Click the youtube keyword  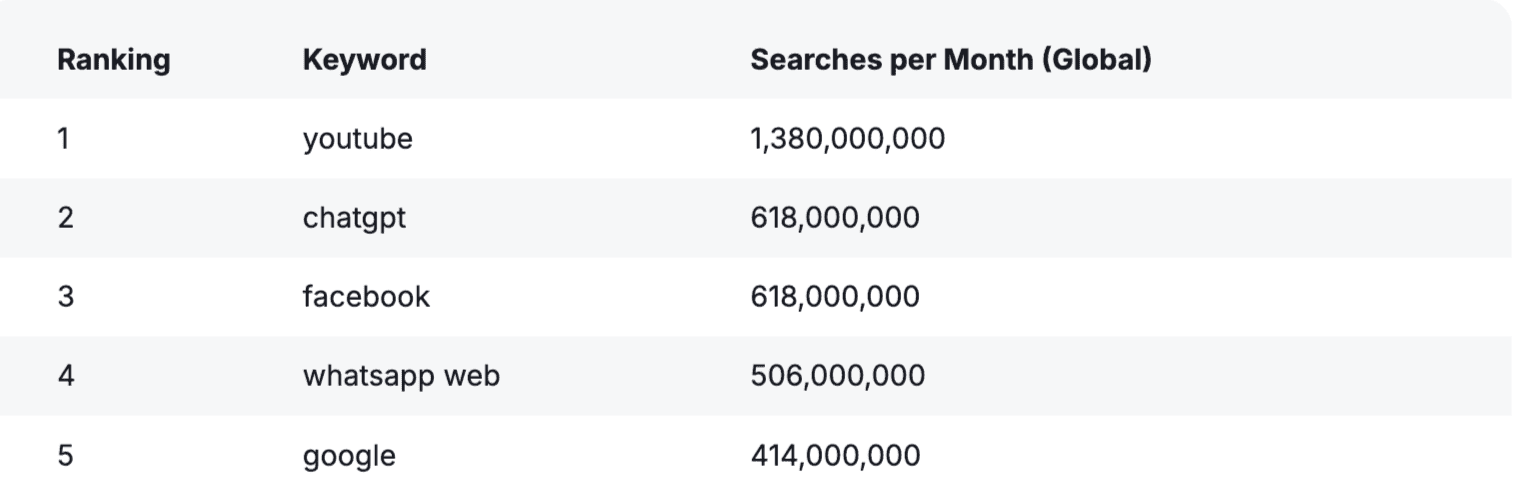[357, 138]
